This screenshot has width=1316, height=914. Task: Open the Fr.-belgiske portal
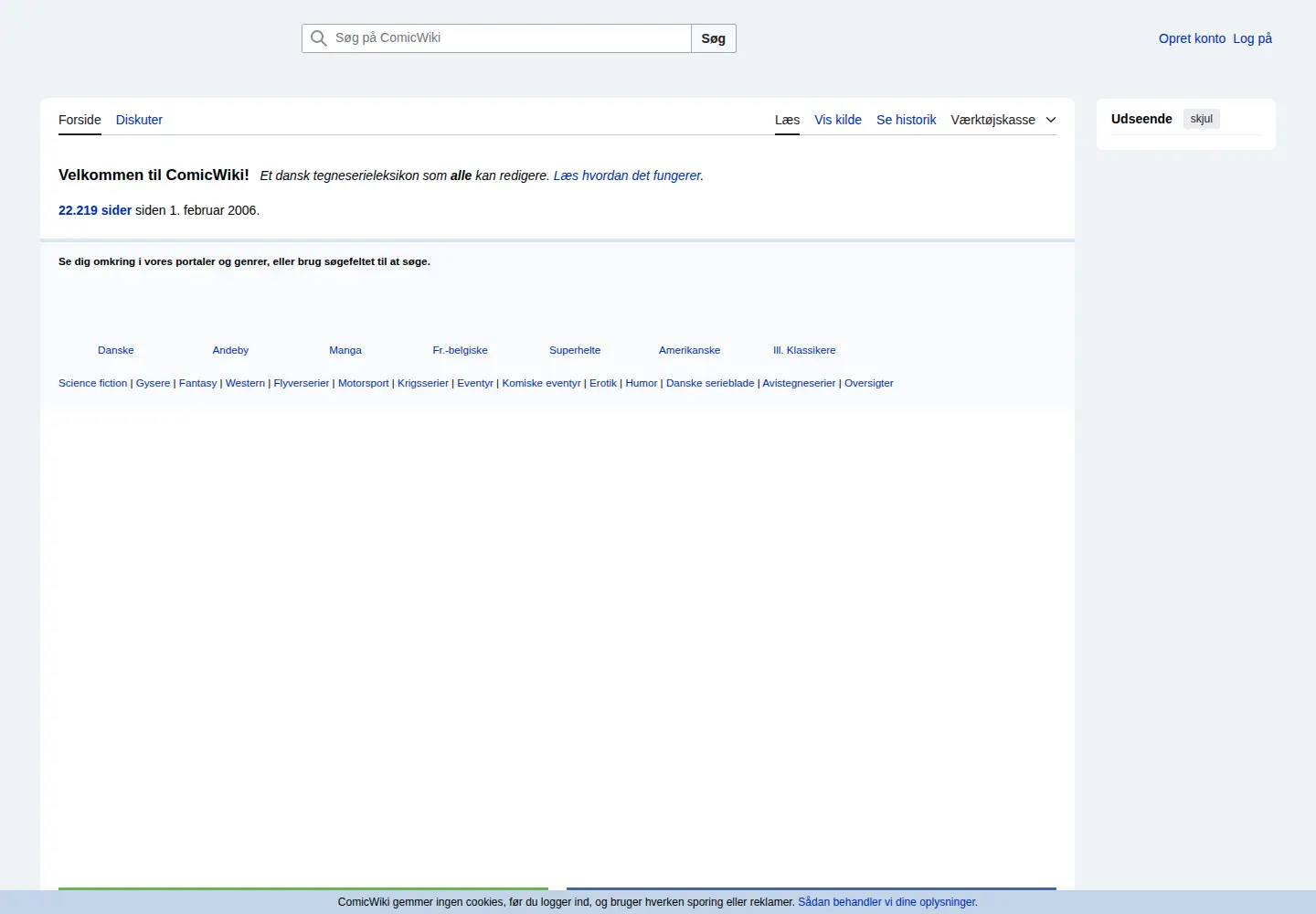[x=460, y=350]
